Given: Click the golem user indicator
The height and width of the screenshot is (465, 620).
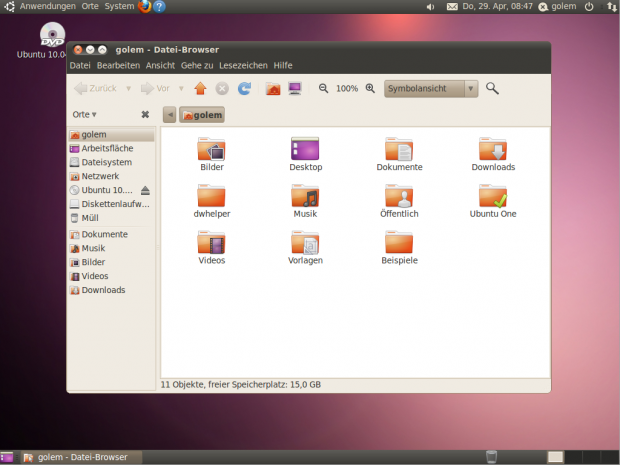Looking at the screenshot, I should pos(558,7).
